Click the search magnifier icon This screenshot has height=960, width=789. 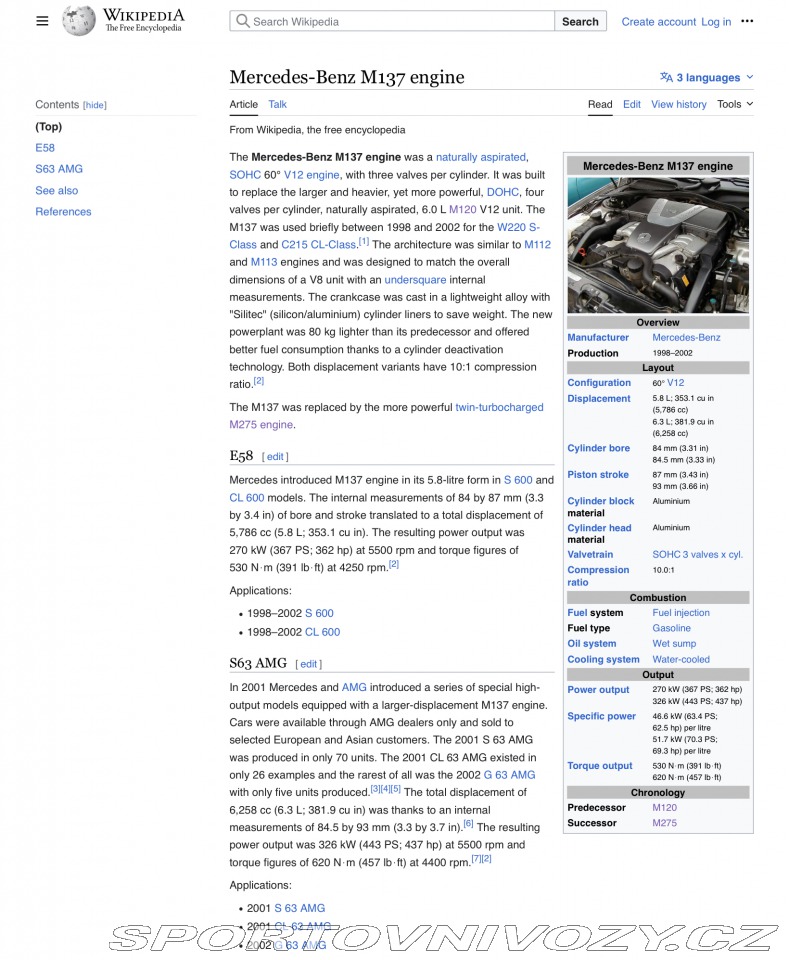coord(242,21)
